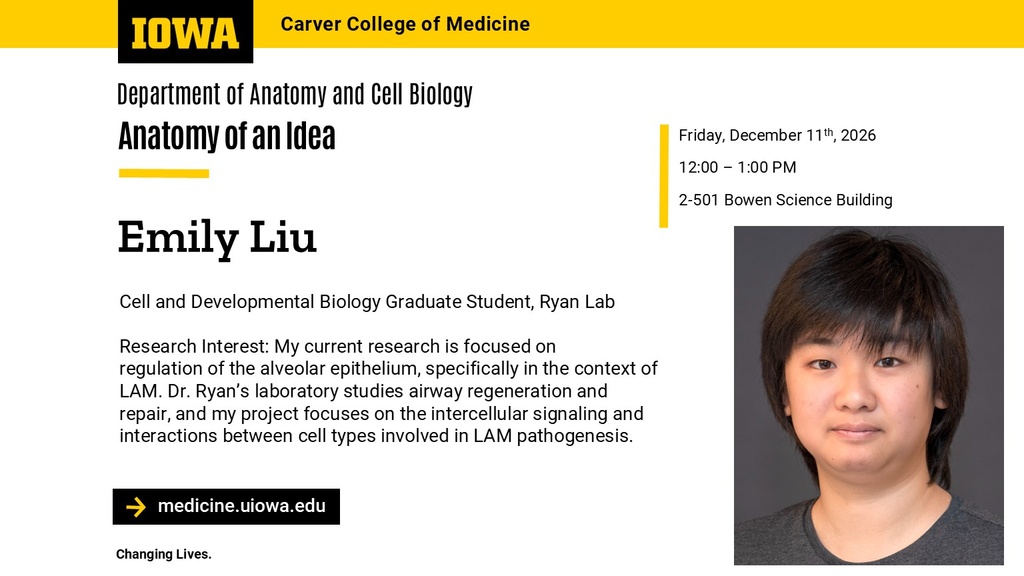This screenshot has width=1024, height=576.
Task: Click the yellow arrow icon beside medicine.uiowa.edu
Action: point(136,507)
